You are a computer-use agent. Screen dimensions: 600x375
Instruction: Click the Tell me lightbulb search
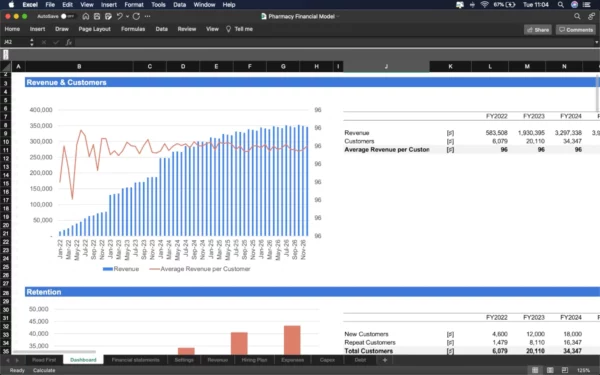pos(239,29)
